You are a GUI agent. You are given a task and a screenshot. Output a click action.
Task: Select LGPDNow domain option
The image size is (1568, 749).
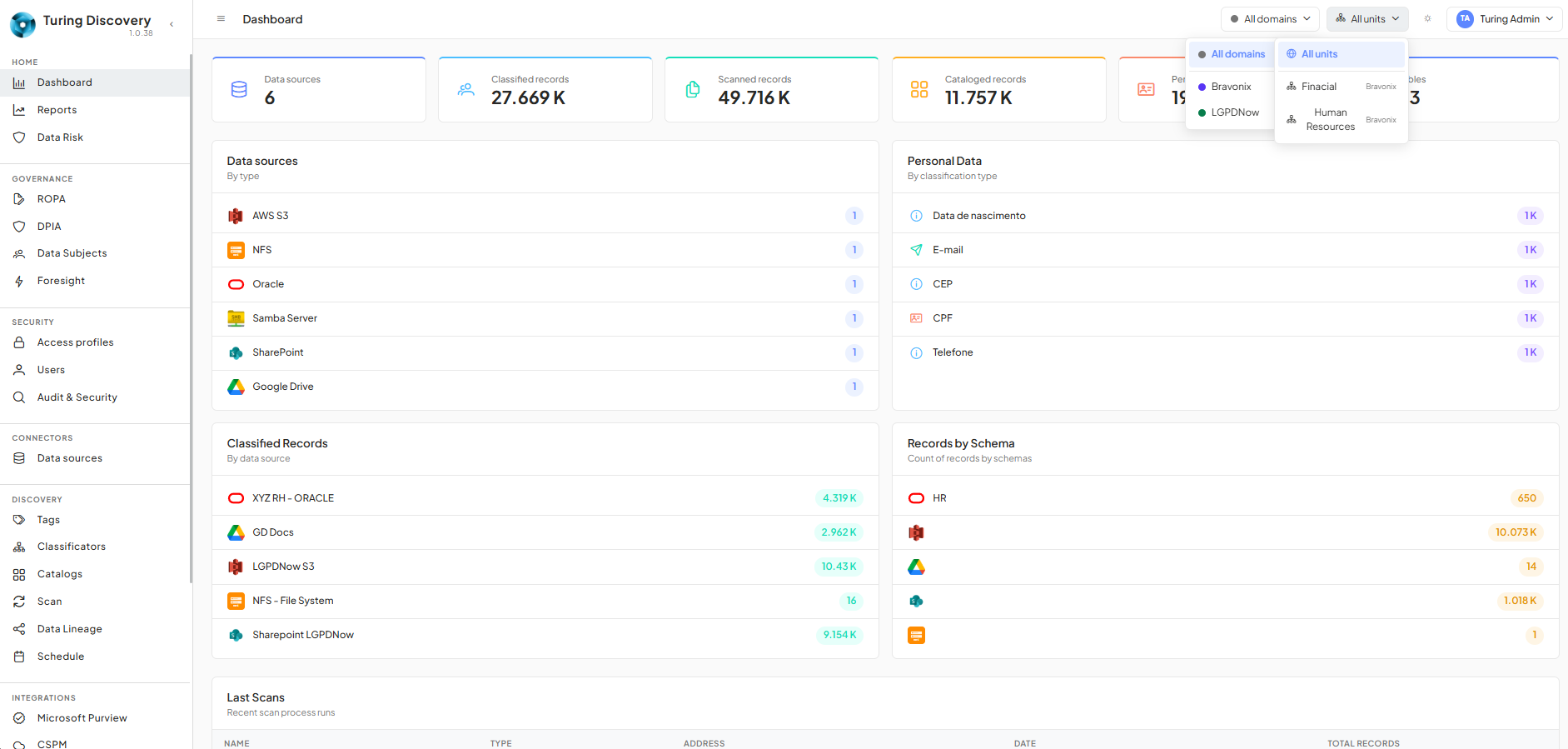[1231, 112]
